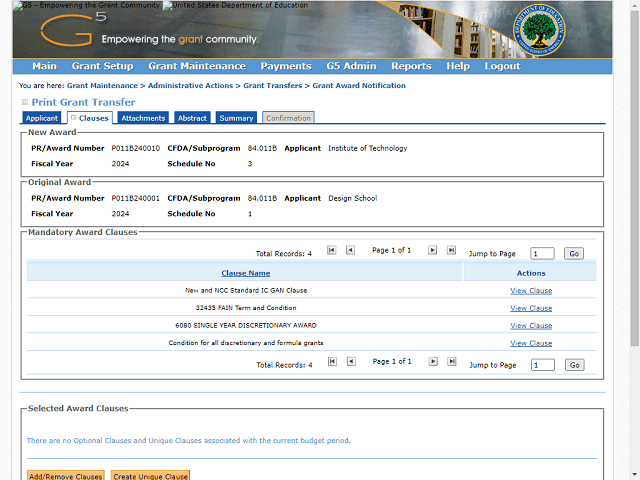Switch to the Summary tab

pyautogui.click(x=236, y=118)
